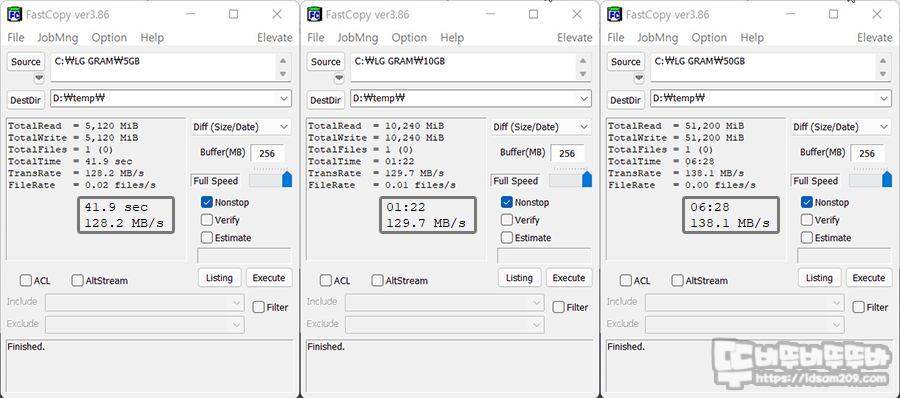The height and width of the screenshot is (398, 900).
Task: Tick AltStream checkbox in 50GB window
Action: (x=678, y=281)
